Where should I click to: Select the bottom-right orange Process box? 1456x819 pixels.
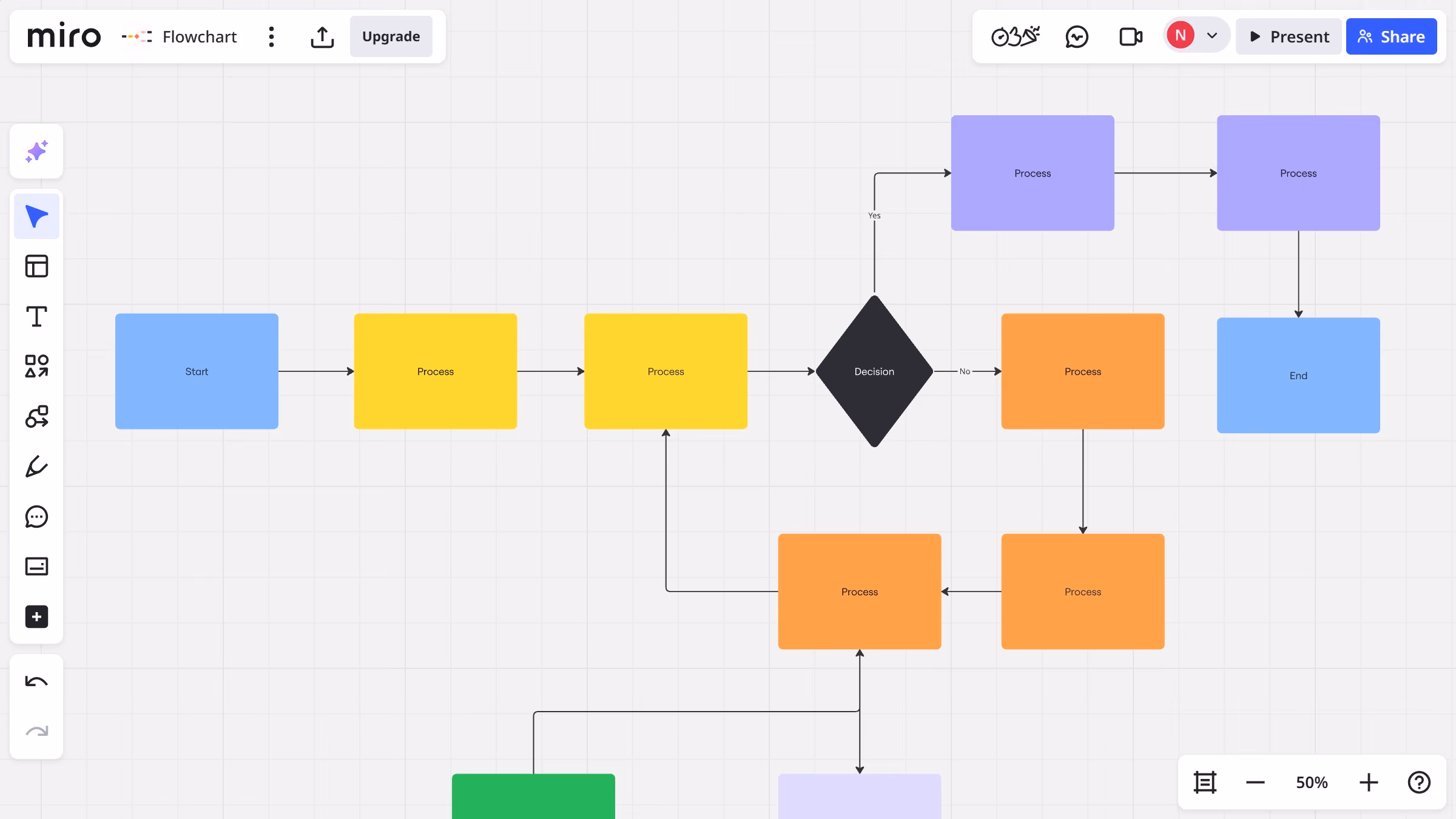(x=1083, y=591)
